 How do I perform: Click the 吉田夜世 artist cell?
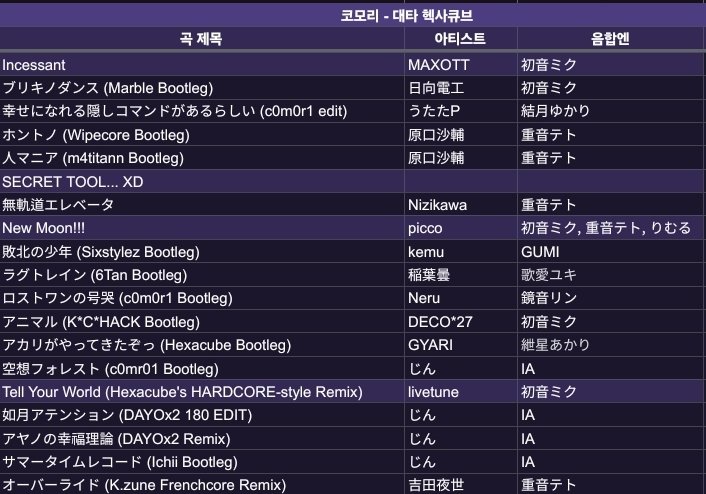click(x=461, y=485)
